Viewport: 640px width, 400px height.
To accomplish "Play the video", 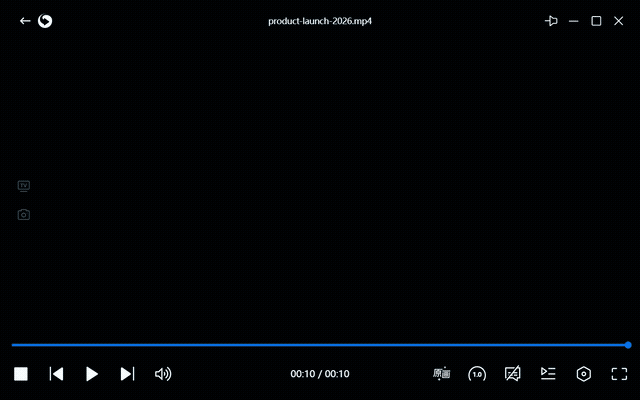I will 92,374.
